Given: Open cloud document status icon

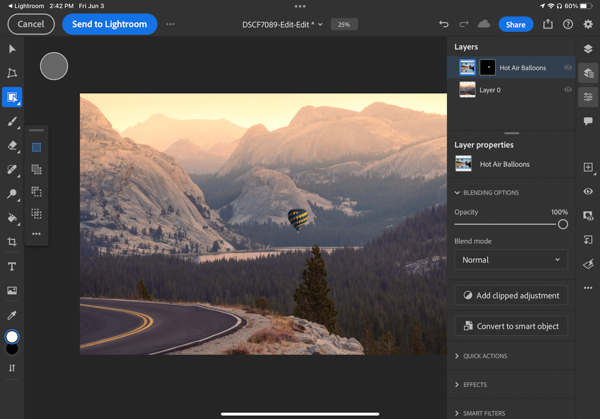Looking at the screenshot, I should point(484,24).
